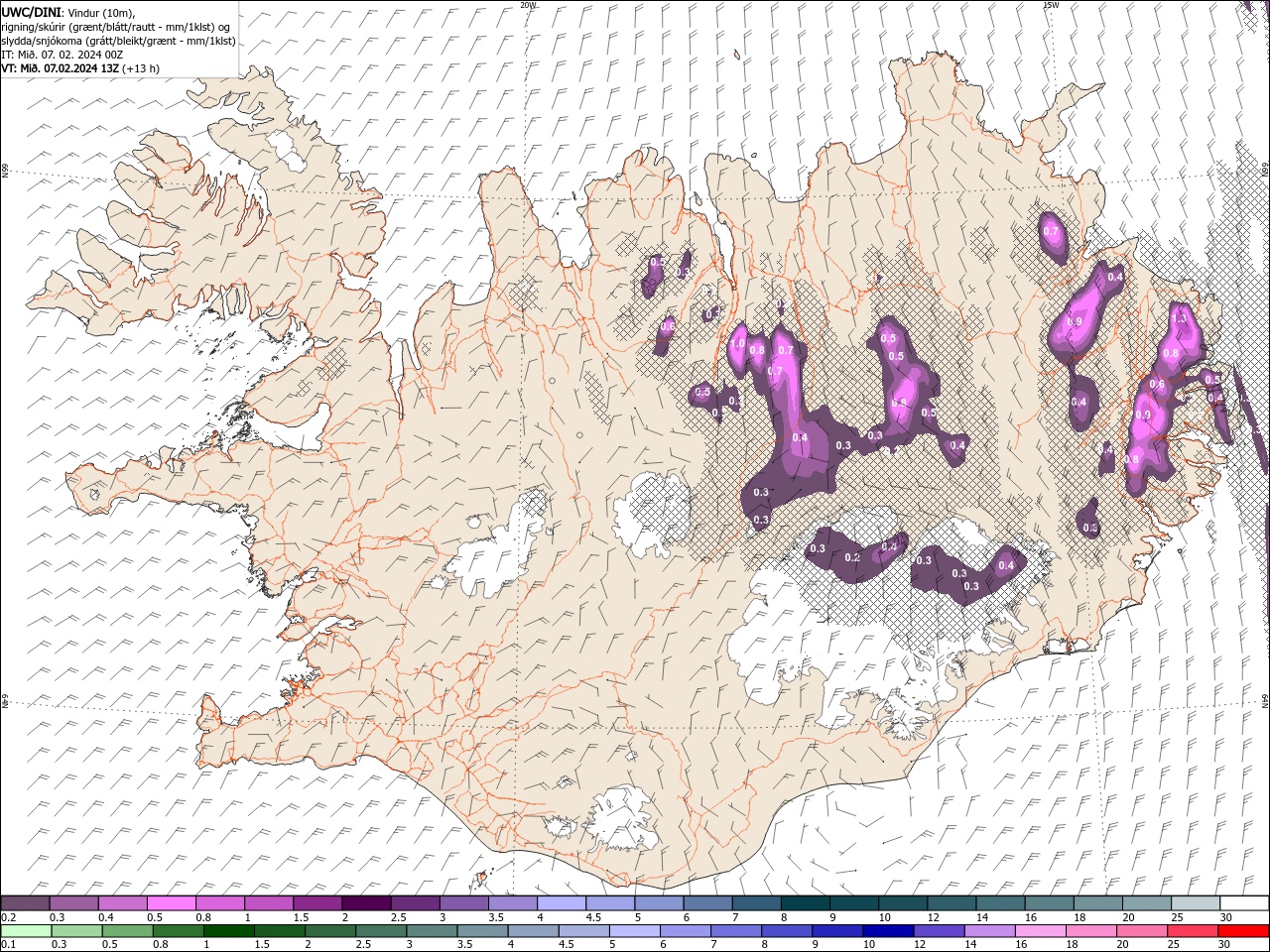Click the snow legend swatch between 0.5 and 0.8
Viewport: 1270px width, 952px height.
pos(172,903)
